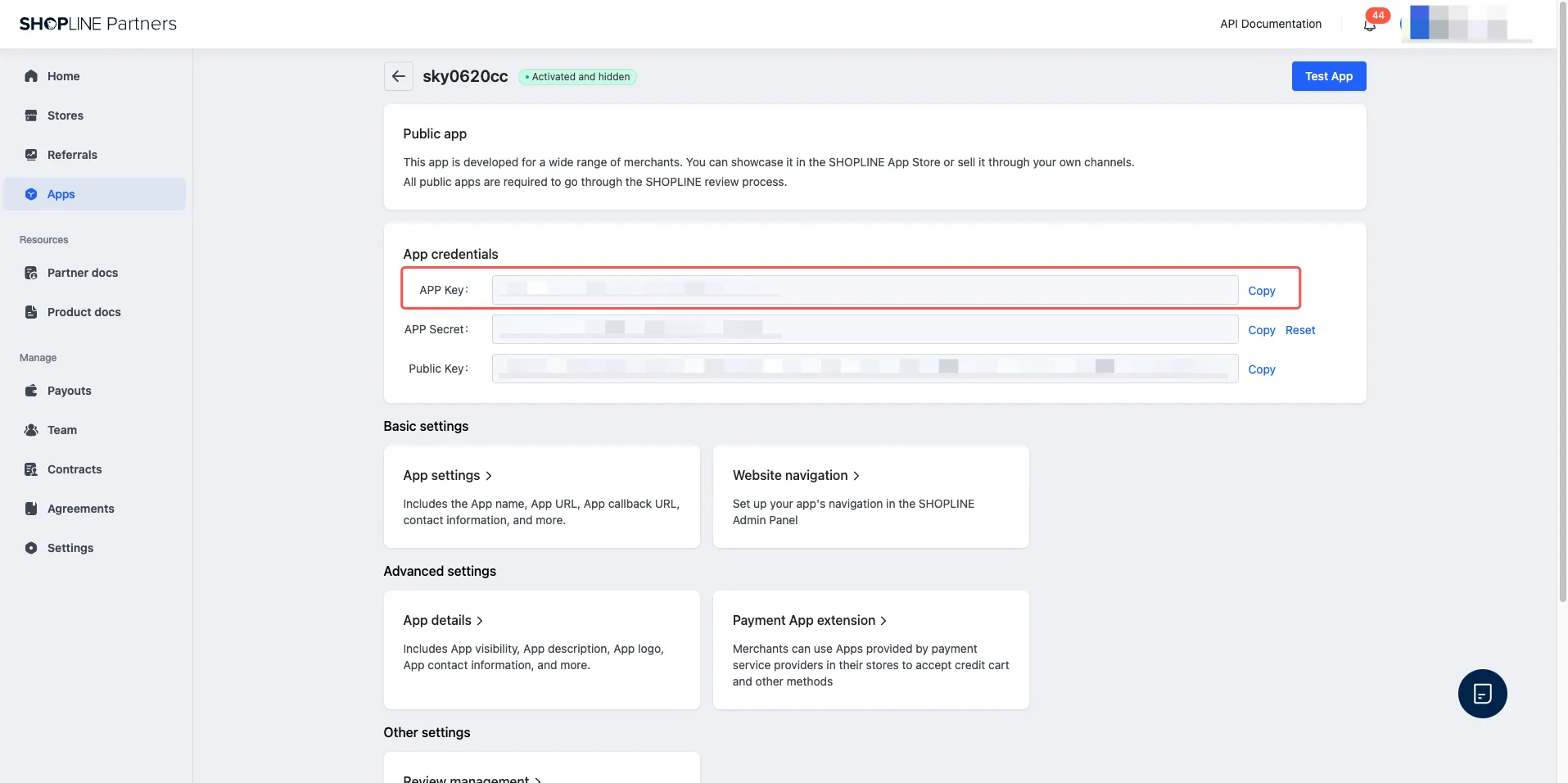
Task: Click the Public Key field
Action: click(865, 369)
